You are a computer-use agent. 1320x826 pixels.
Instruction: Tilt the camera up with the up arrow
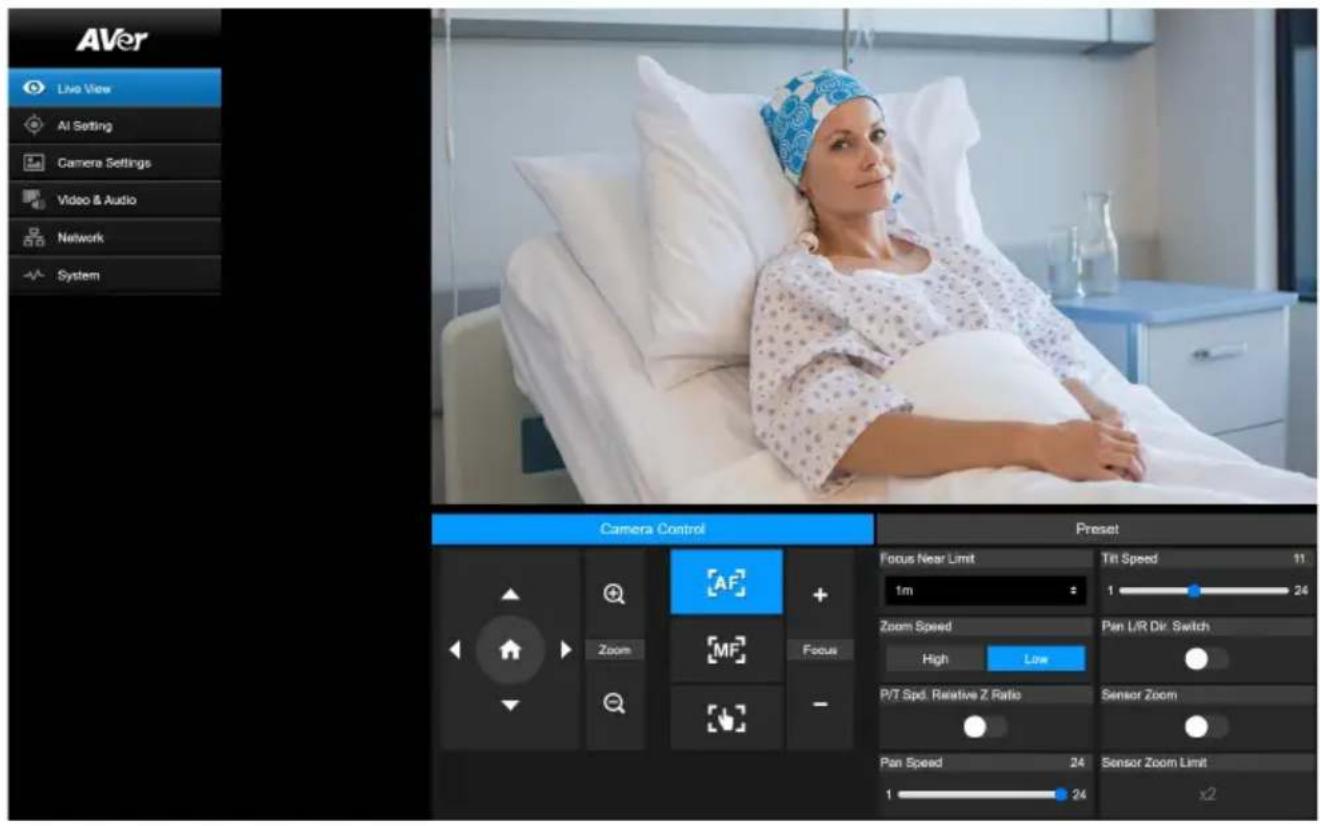click(510, 595)
